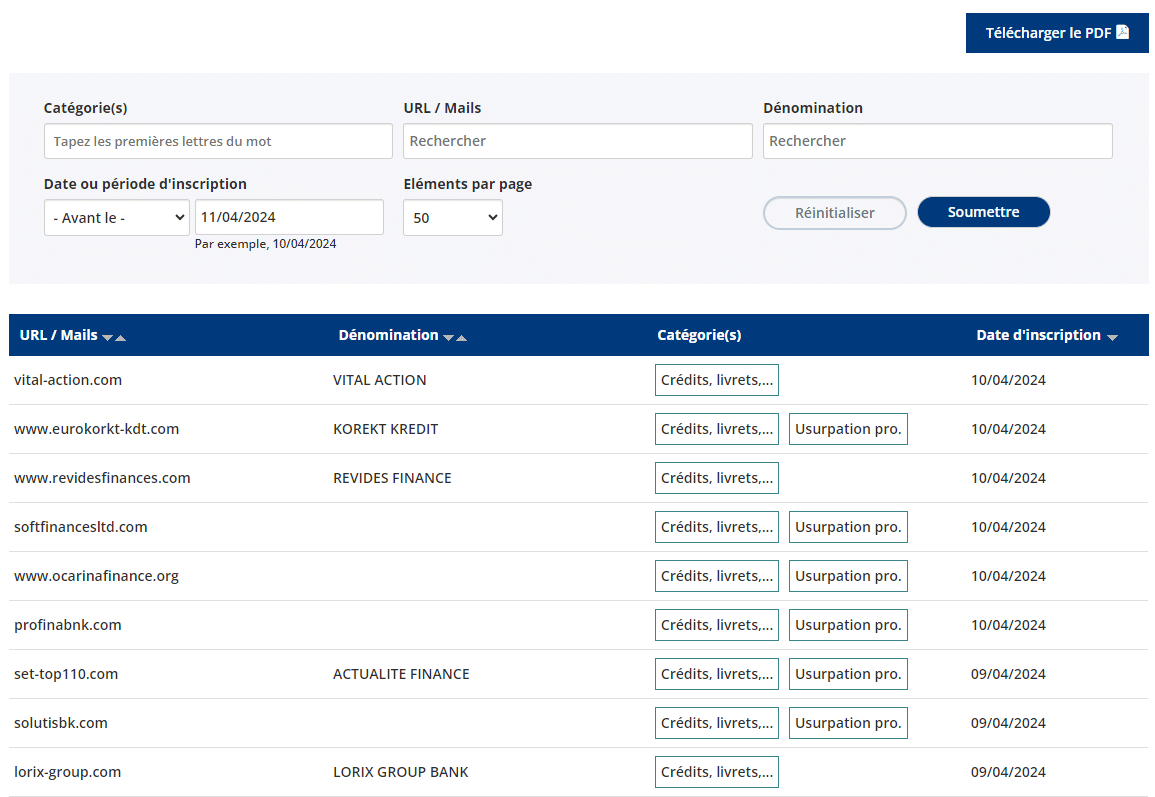Click 'Usurpation pro.' tag for solutisbk.com

[x=848, y=723]
